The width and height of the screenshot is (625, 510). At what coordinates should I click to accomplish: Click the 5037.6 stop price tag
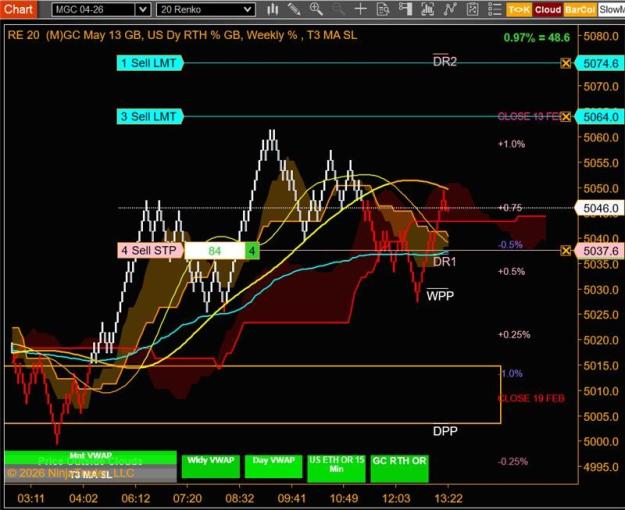(x=600, y=251)
